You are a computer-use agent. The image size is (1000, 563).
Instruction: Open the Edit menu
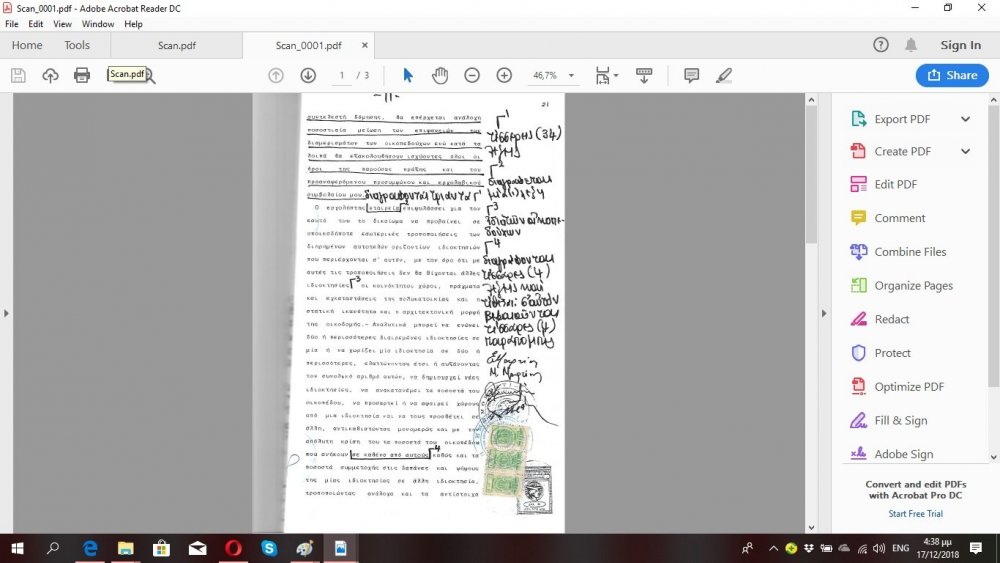pos(36,24)
